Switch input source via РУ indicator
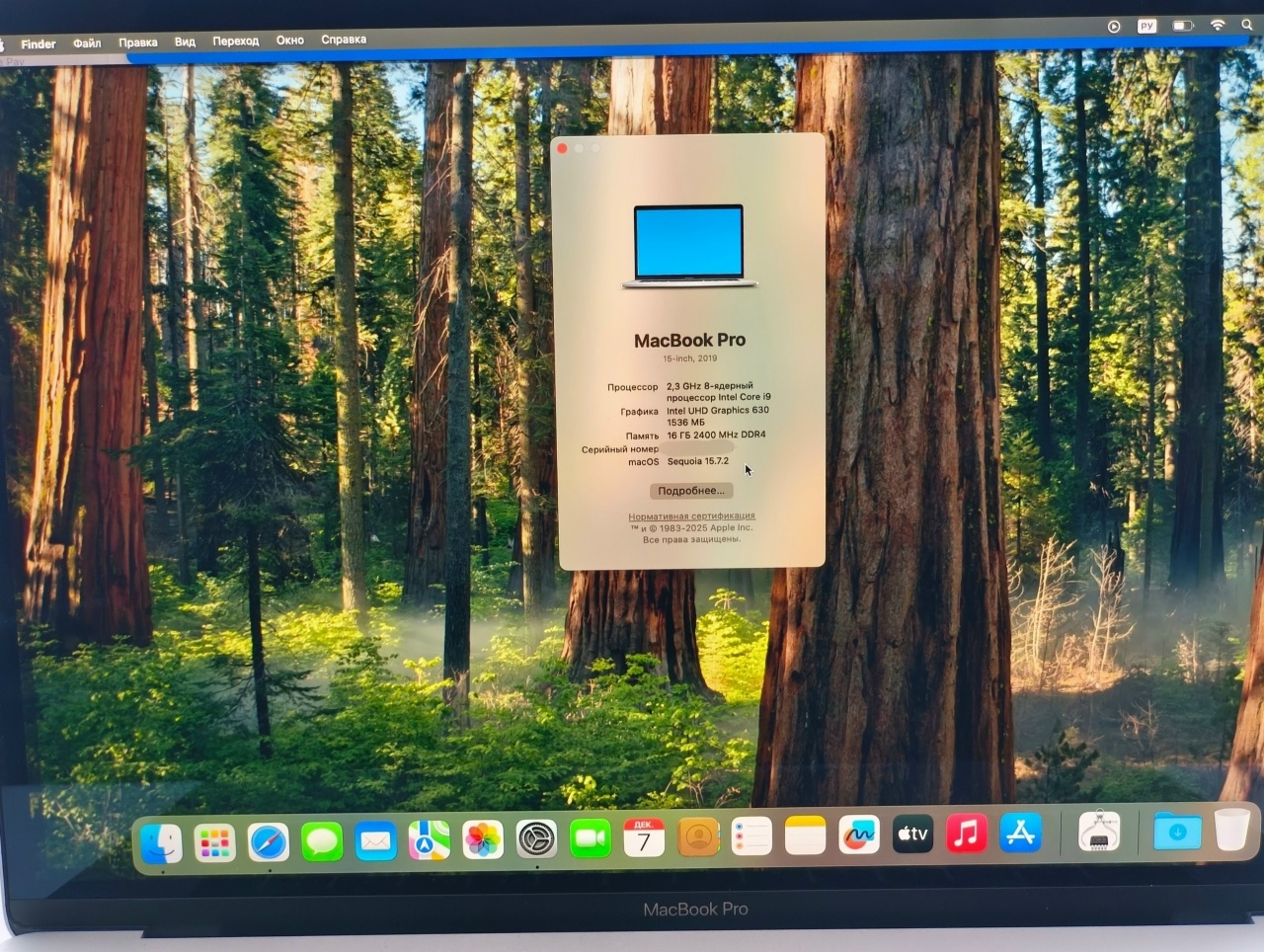Image resolution: width=1264 pixels, height=952 pixels. (1146, 27)
